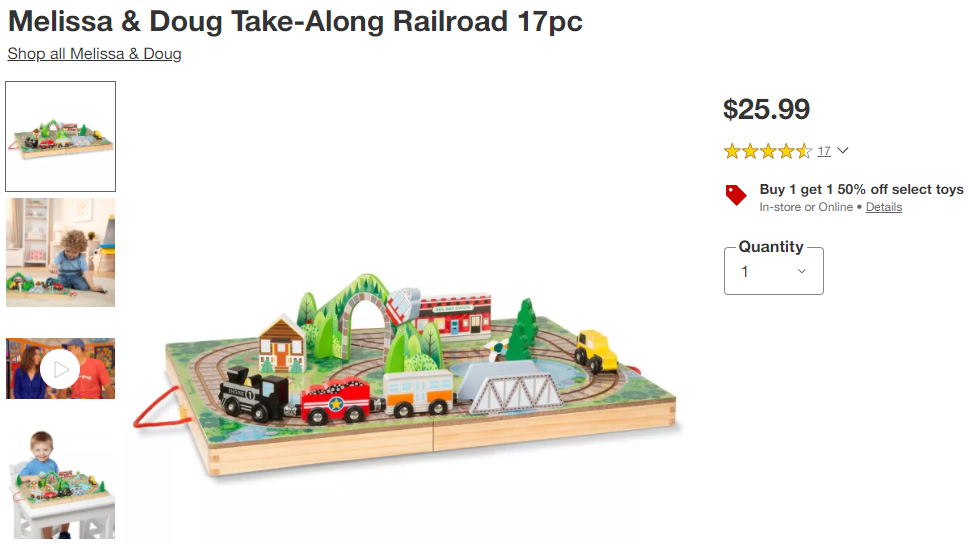Click the half-filled fifth star
The image size is (970, 544).
804,151
